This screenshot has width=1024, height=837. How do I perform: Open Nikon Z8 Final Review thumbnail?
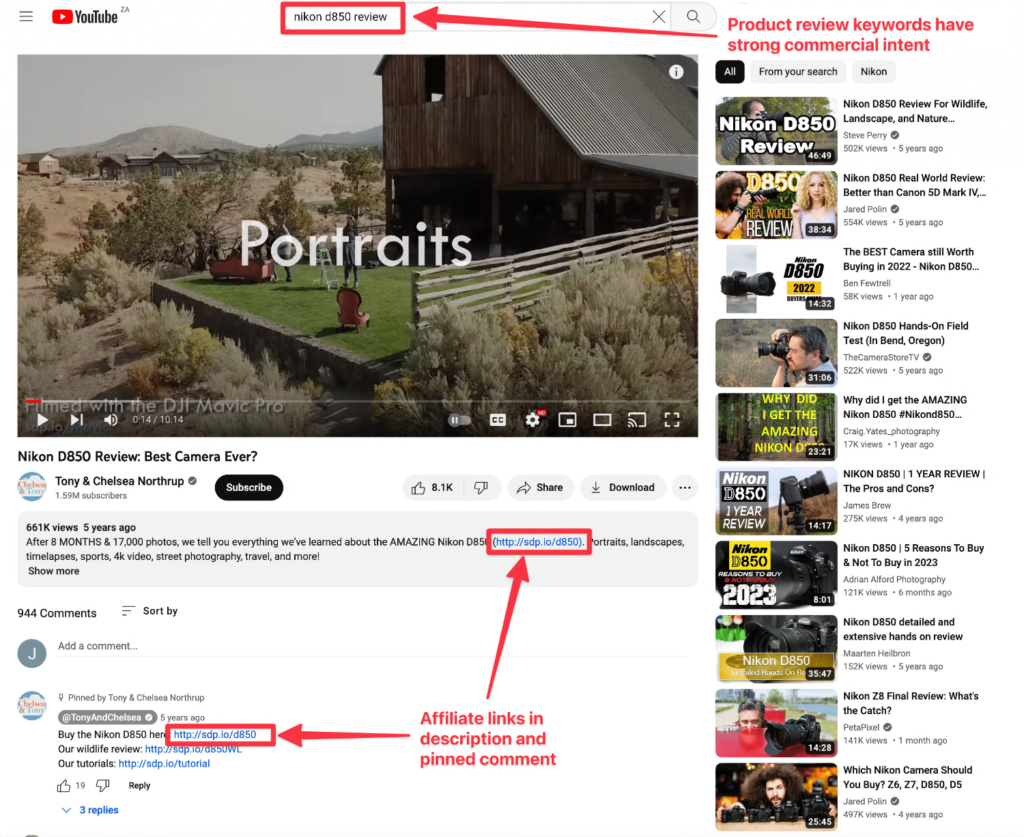tap(776, 722)
